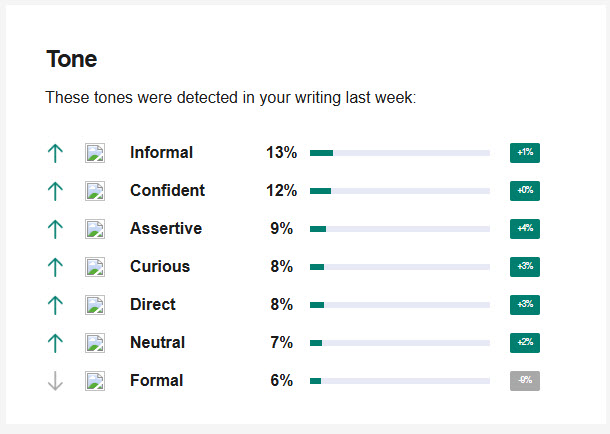This screenshot has height=434, width=610.
Task: Click the green +2% badge for Neutral
Action: pyautogui.click(x=525, y=343)
